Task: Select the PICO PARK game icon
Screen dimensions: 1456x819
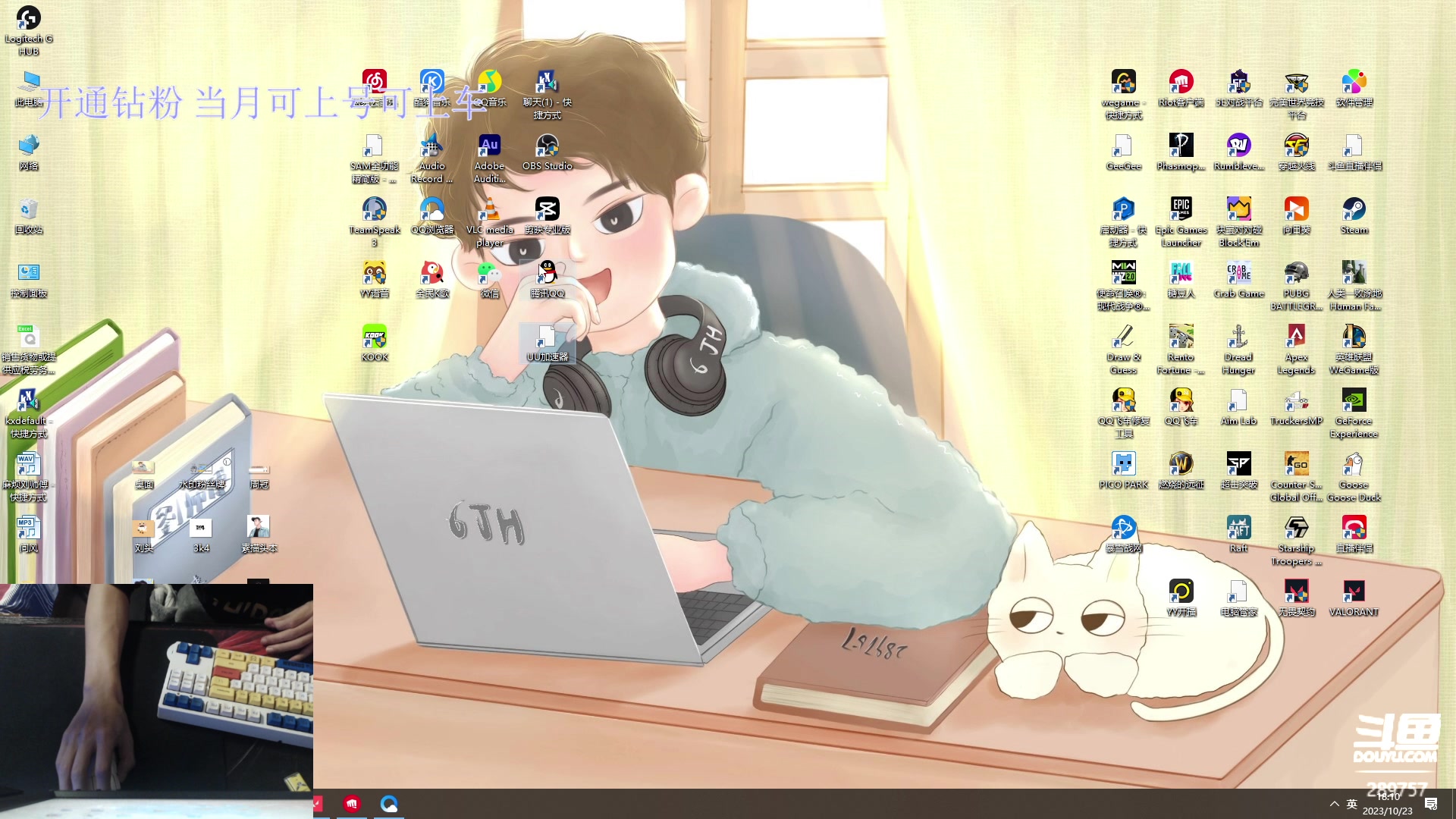Action: click(1123, 465)
